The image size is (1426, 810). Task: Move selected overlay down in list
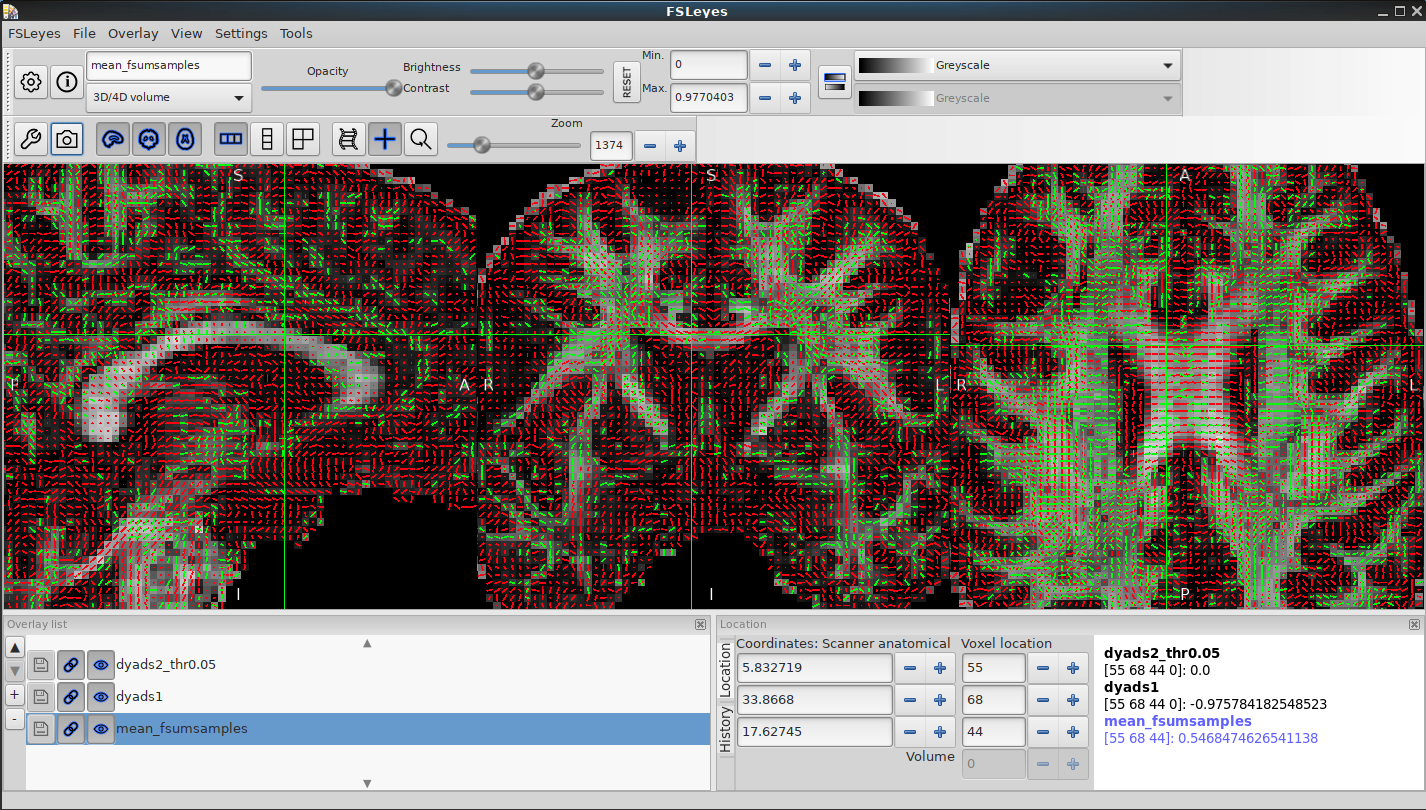tap(15, 671)
